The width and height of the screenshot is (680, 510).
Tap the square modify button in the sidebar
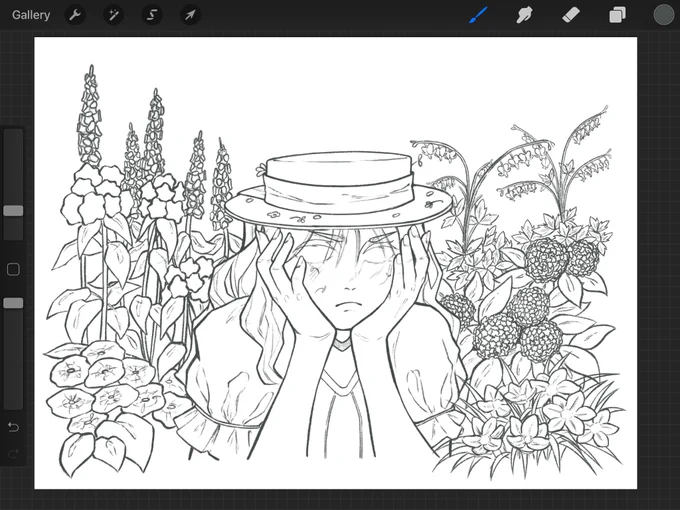pos(13,269)
